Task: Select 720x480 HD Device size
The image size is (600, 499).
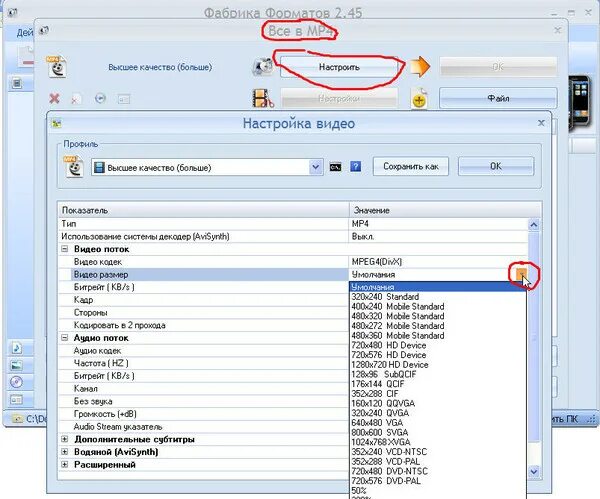Action: pos(438,345)
